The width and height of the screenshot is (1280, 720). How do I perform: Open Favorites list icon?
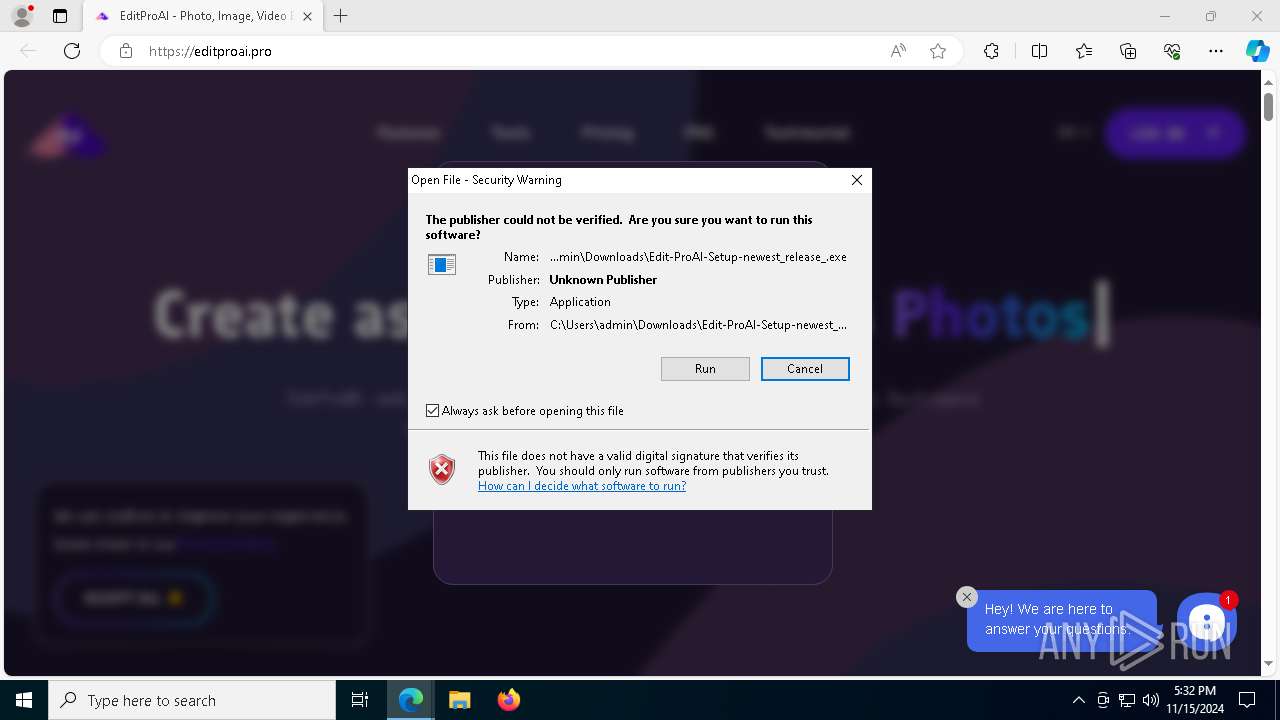point(1084,51)
